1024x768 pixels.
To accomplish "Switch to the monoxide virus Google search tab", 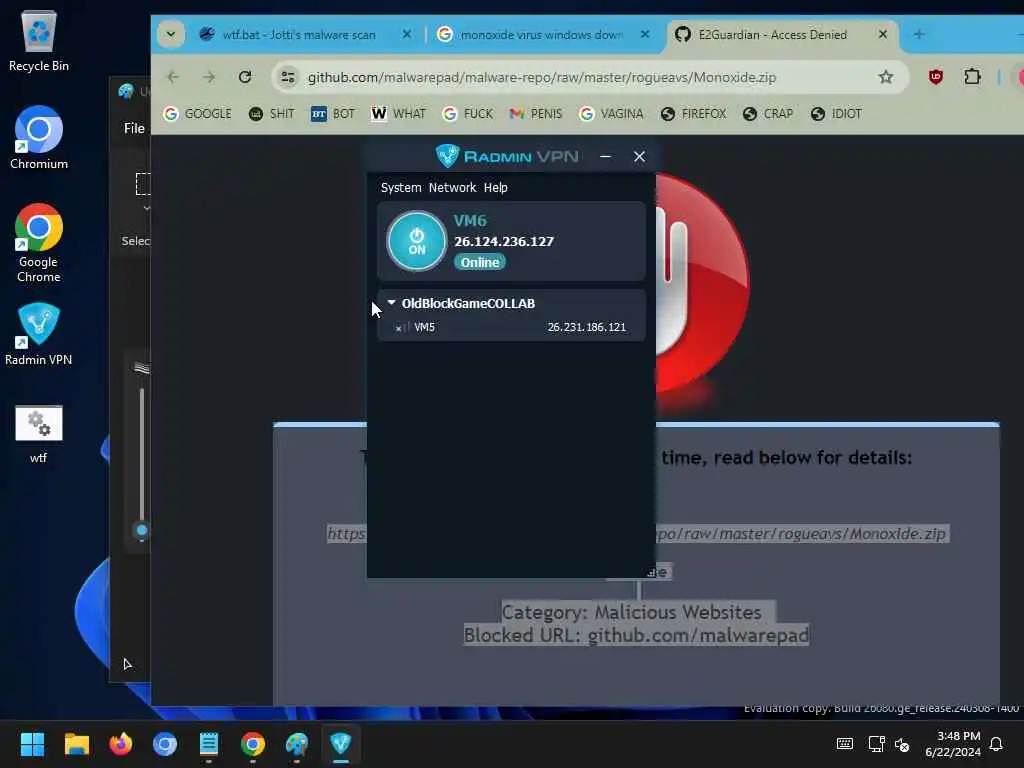I will [541, 35].
